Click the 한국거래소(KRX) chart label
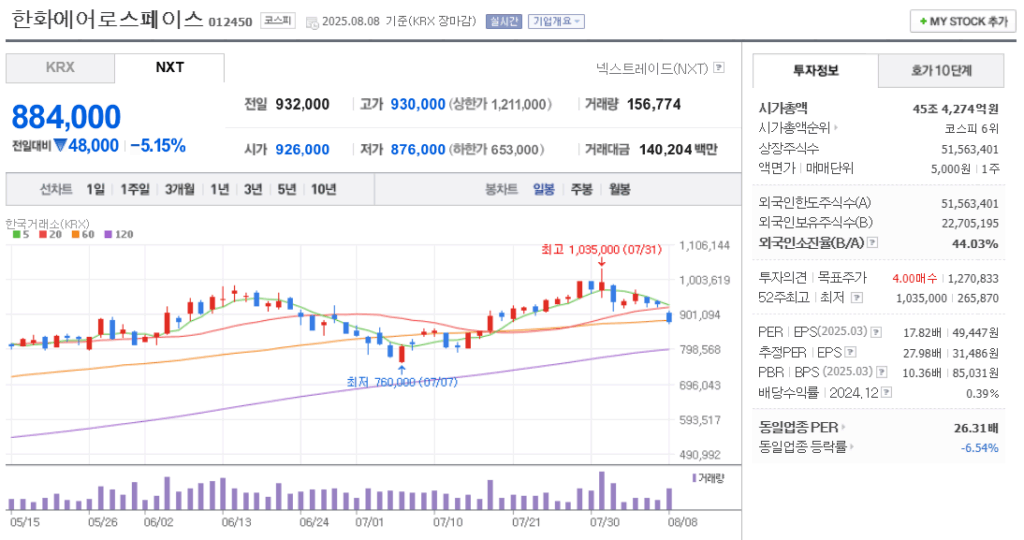Image resolution: width=1024 pixels, height=540 pixels. point(47,223)
